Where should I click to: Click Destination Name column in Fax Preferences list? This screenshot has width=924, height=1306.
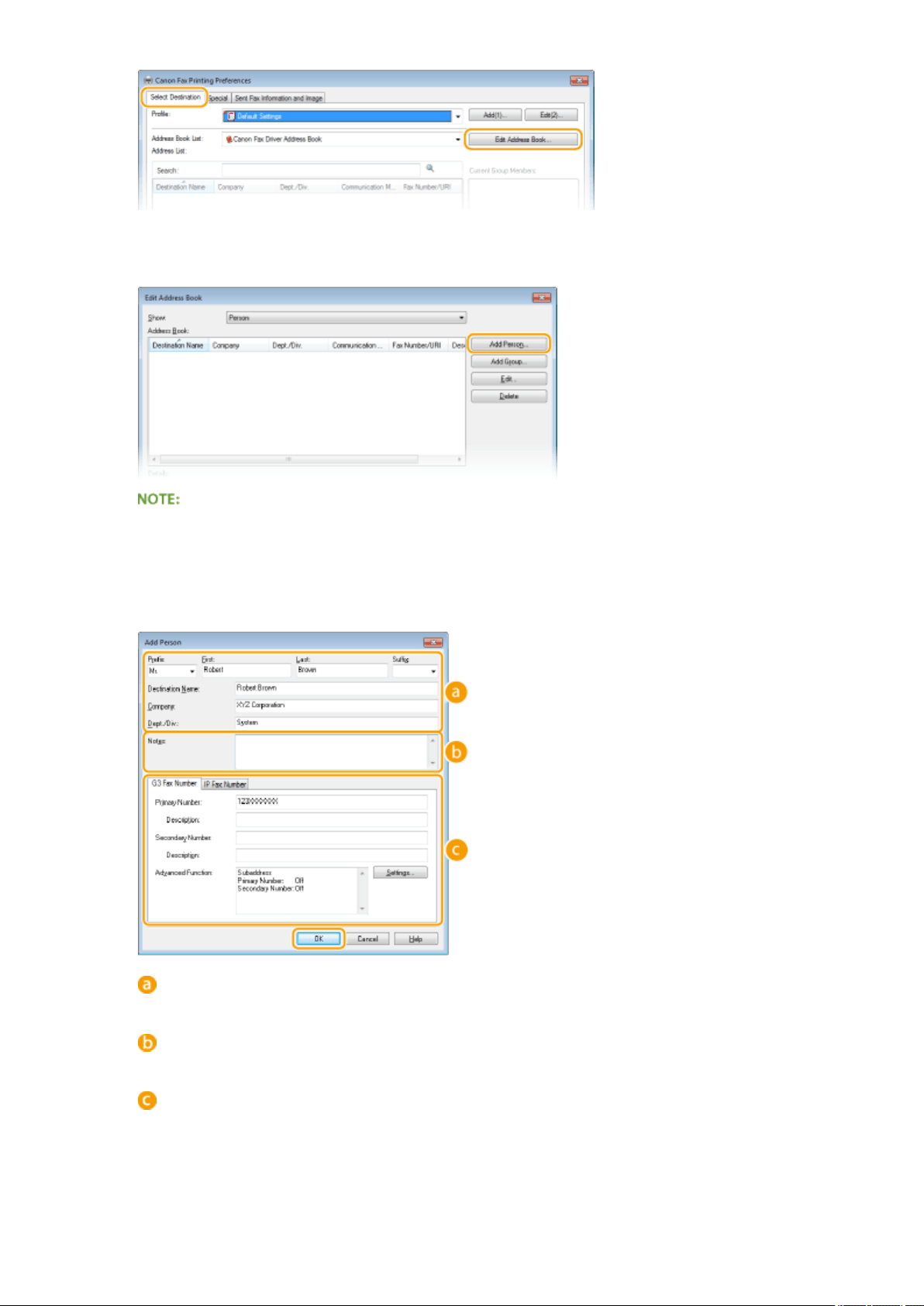point(182,187)
